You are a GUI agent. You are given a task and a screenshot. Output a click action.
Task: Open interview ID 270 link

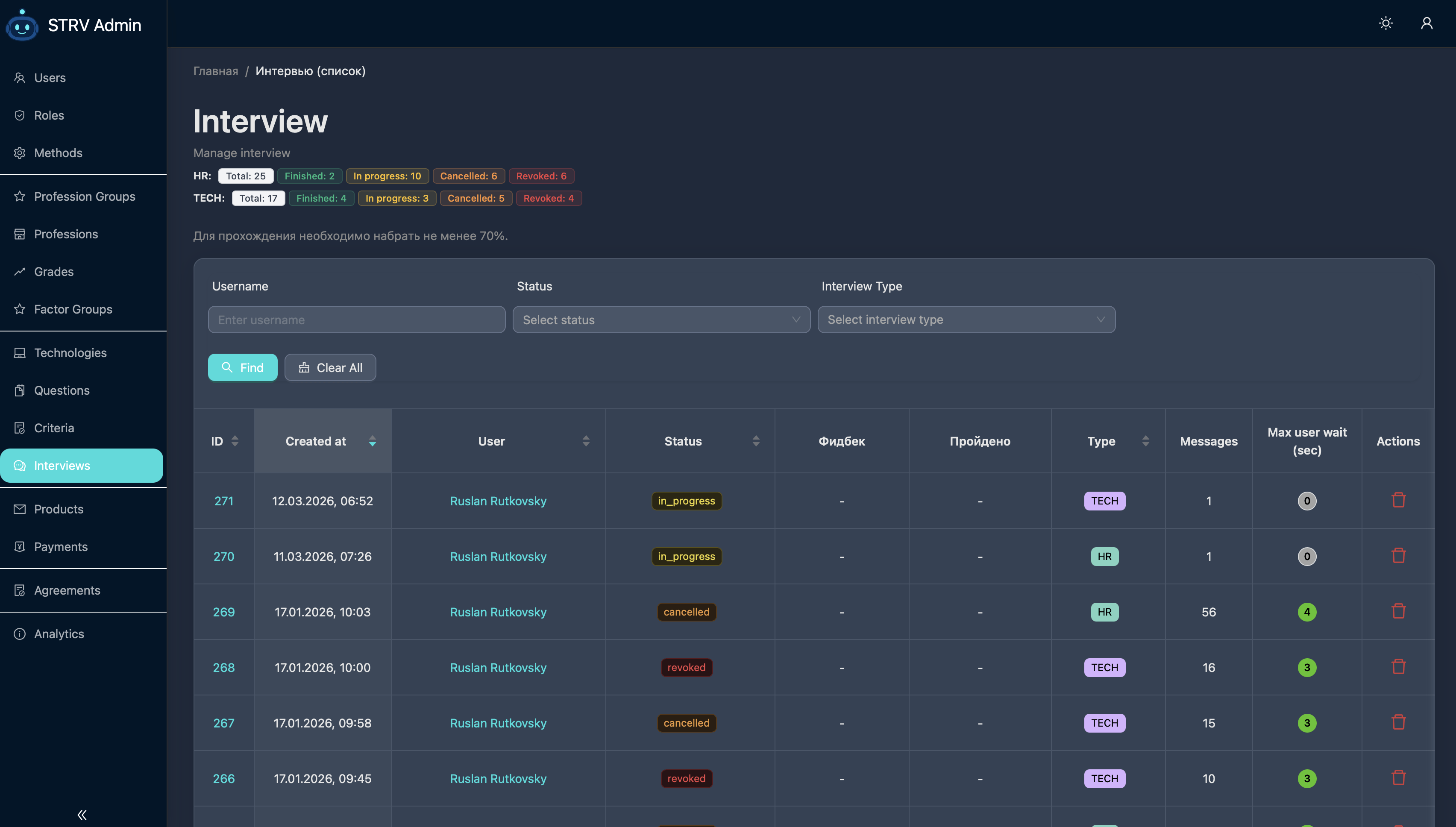point(223,557)
